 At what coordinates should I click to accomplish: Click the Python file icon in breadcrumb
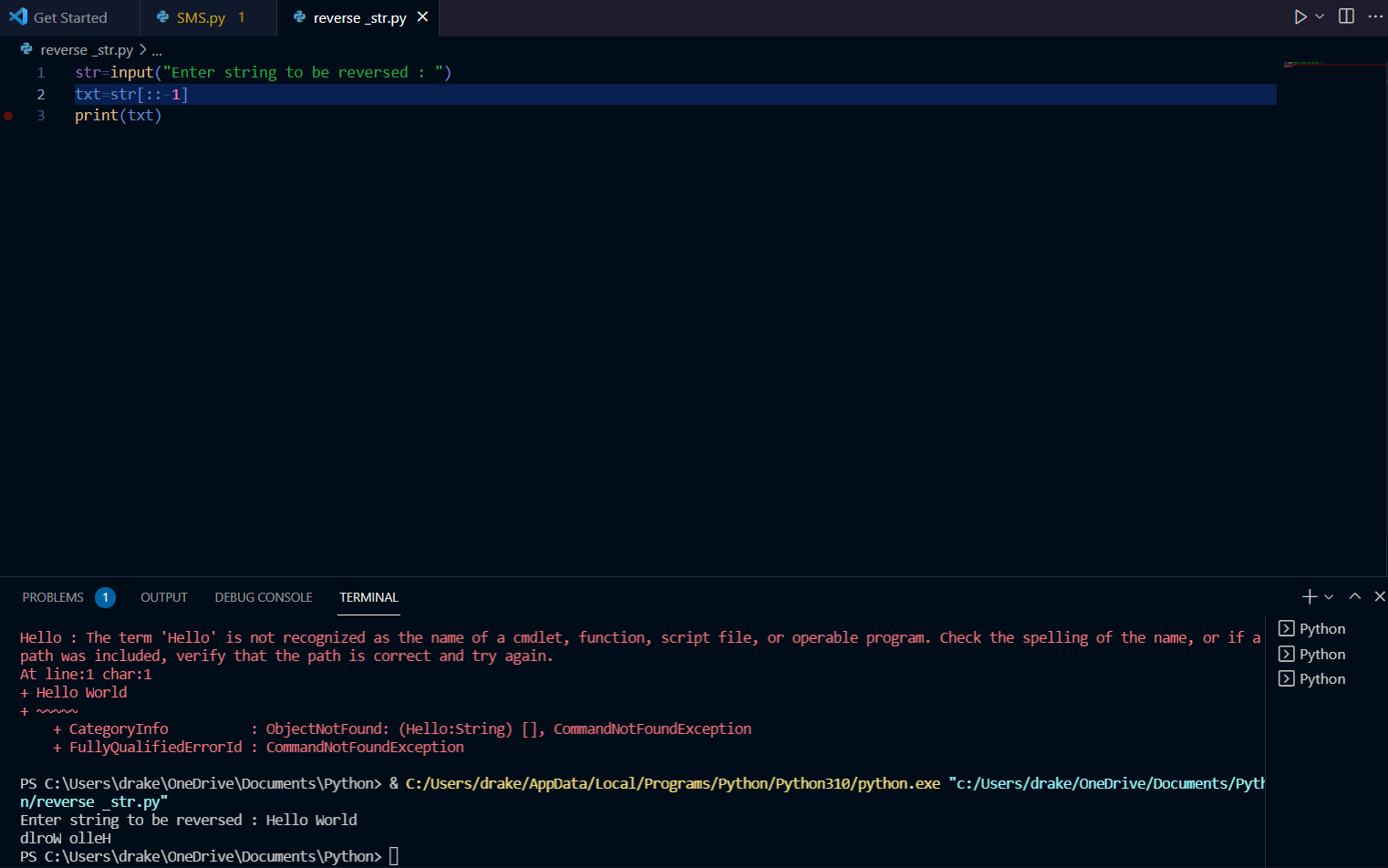(26, 49)
